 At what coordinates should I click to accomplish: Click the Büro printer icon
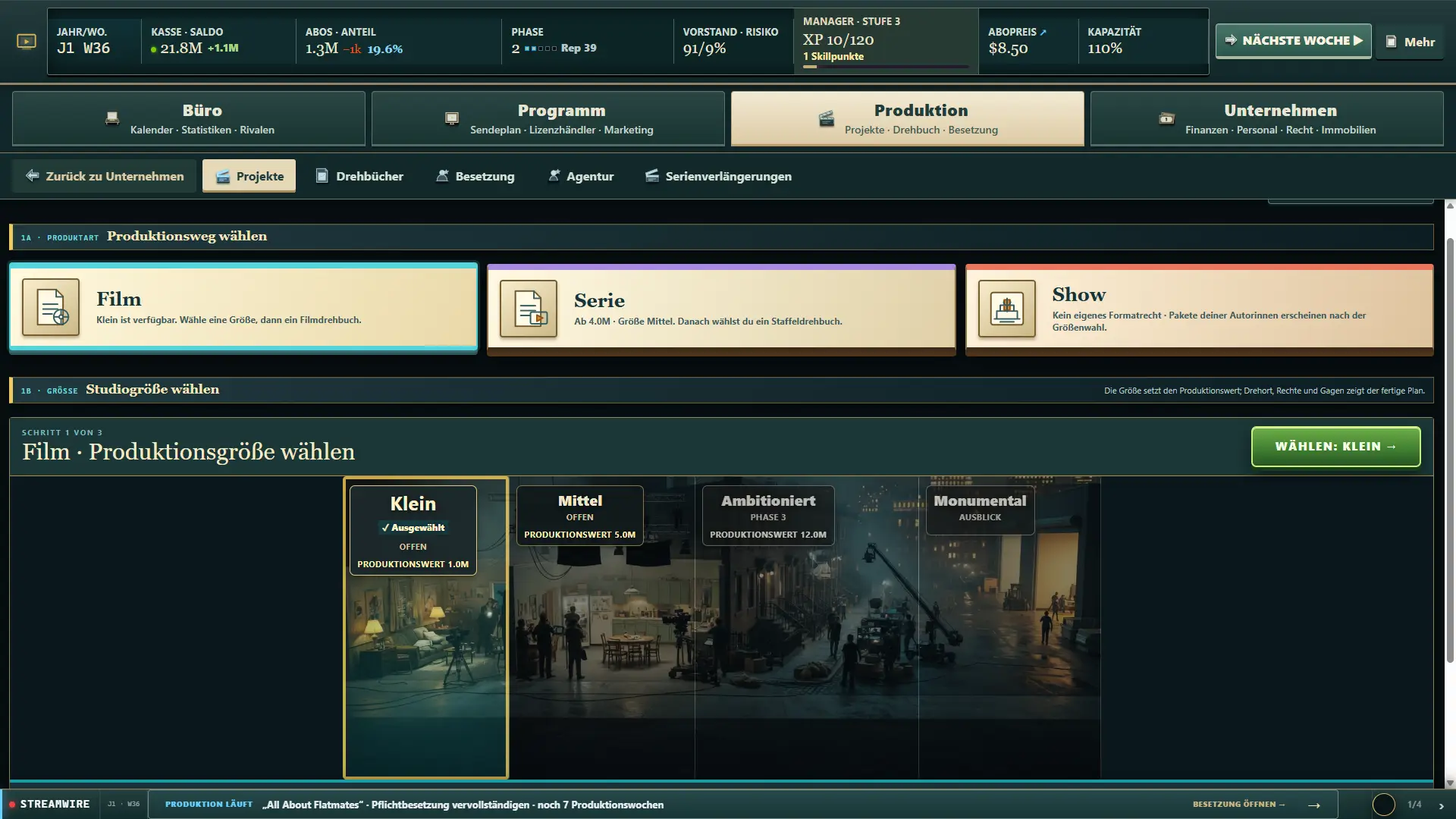pos(112,118)
